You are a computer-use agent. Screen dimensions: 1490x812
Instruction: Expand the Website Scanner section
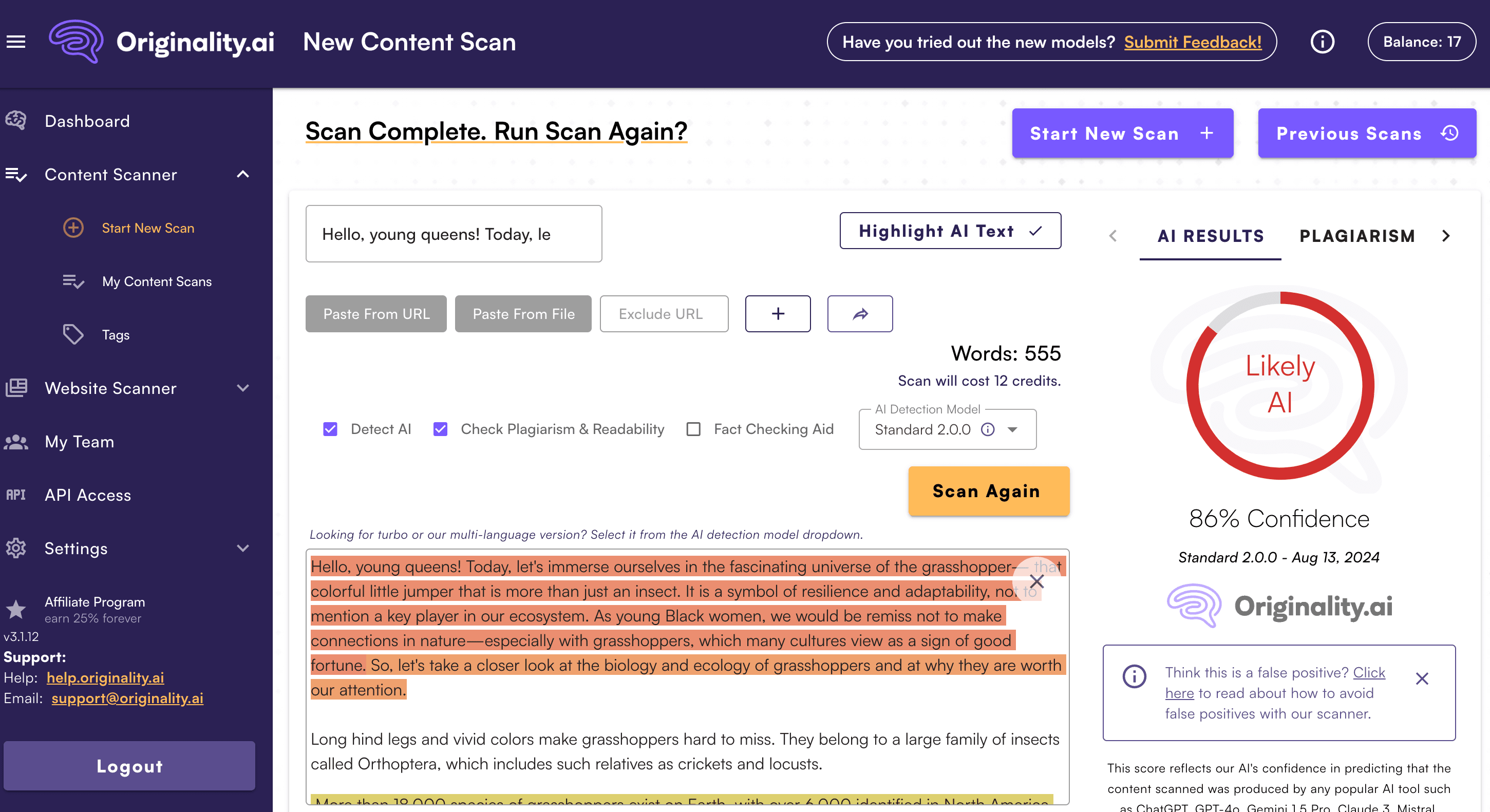click(x=243, y=388)
